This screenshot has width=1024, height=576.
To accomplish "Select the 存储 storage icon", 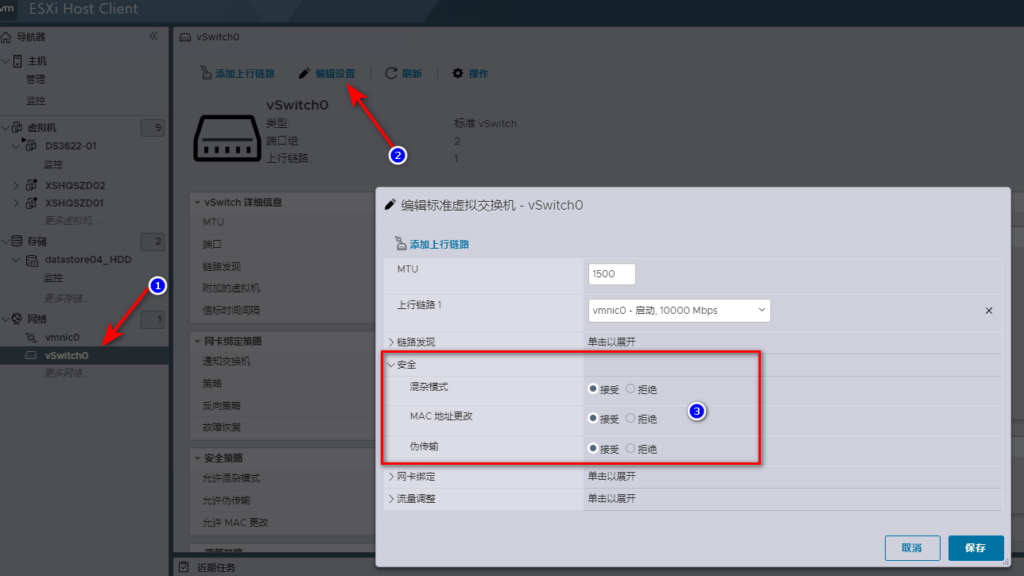I will click(17, 241).
